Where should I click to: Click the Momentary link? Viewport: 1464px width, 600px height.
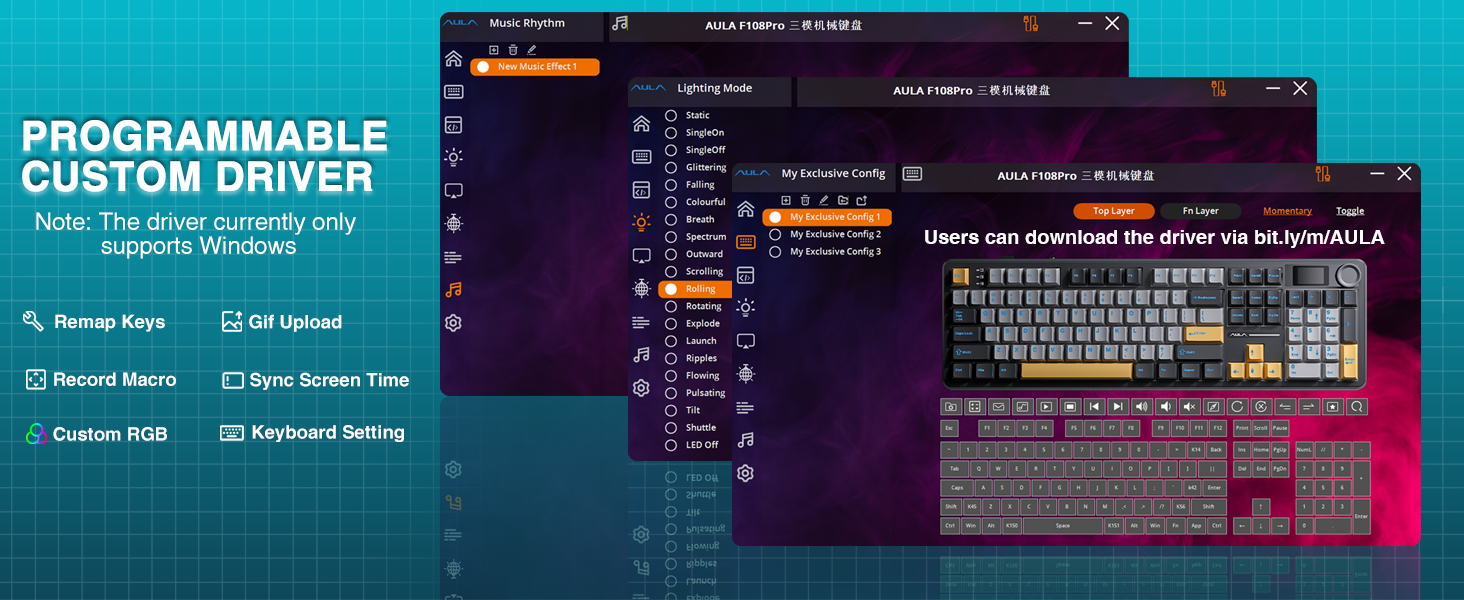[1287, 211]
